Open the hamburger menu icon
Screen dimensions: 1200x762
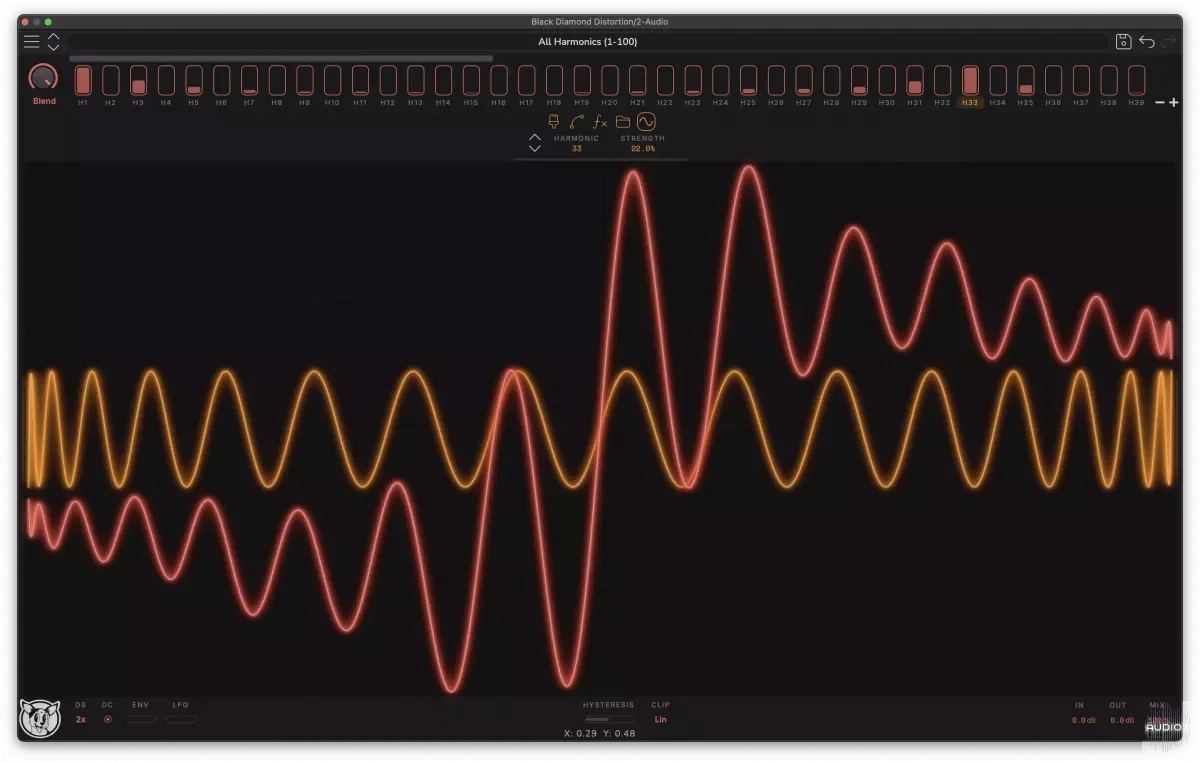point(32,41)
